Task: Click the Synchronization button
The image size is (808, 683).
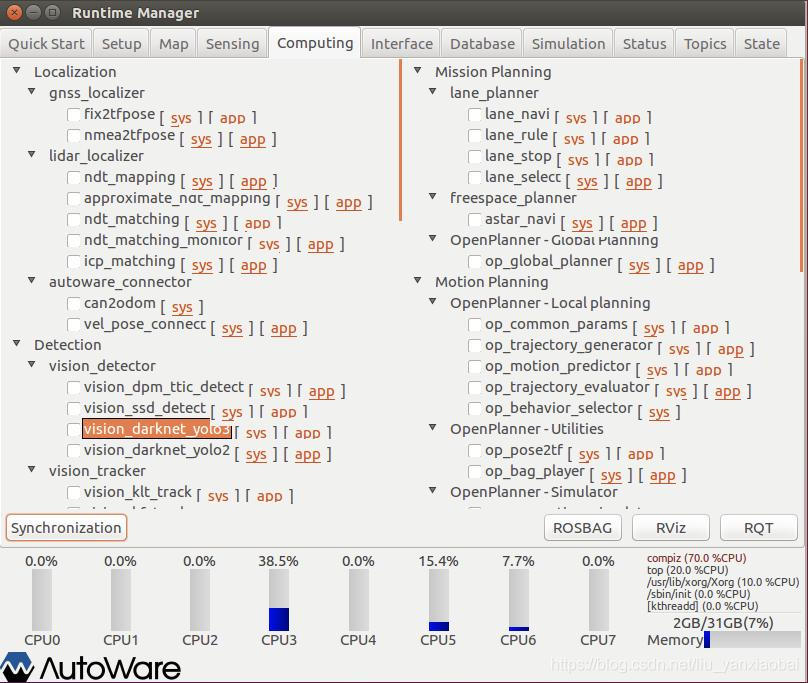Action: [66, 527]
